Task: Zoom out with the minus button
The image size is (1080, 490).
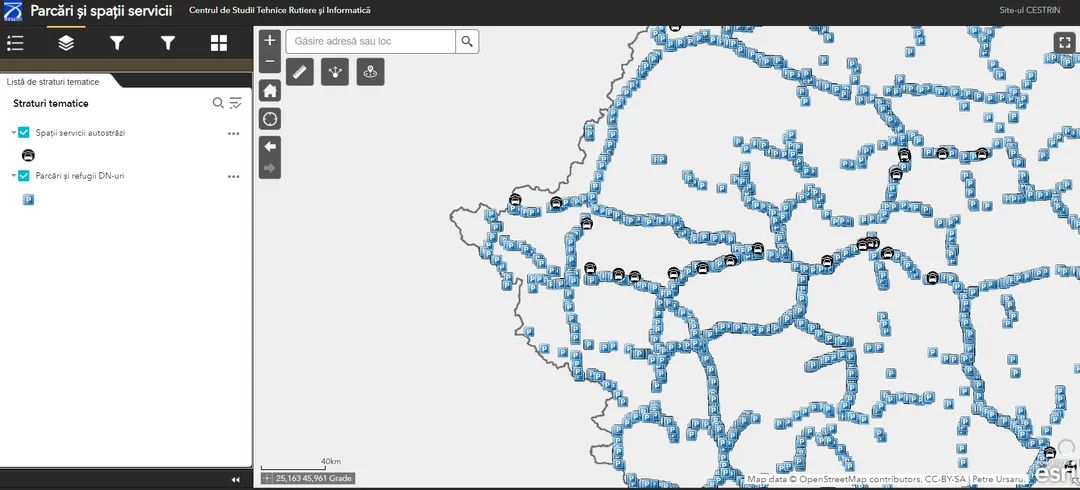Action: (270, 62)
